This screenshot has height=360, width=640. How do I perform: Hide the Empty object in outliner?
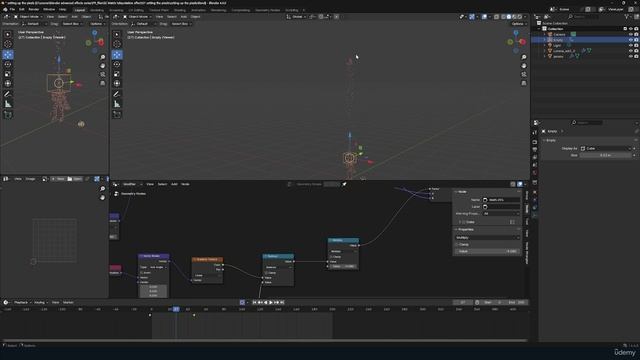[631, 40]
